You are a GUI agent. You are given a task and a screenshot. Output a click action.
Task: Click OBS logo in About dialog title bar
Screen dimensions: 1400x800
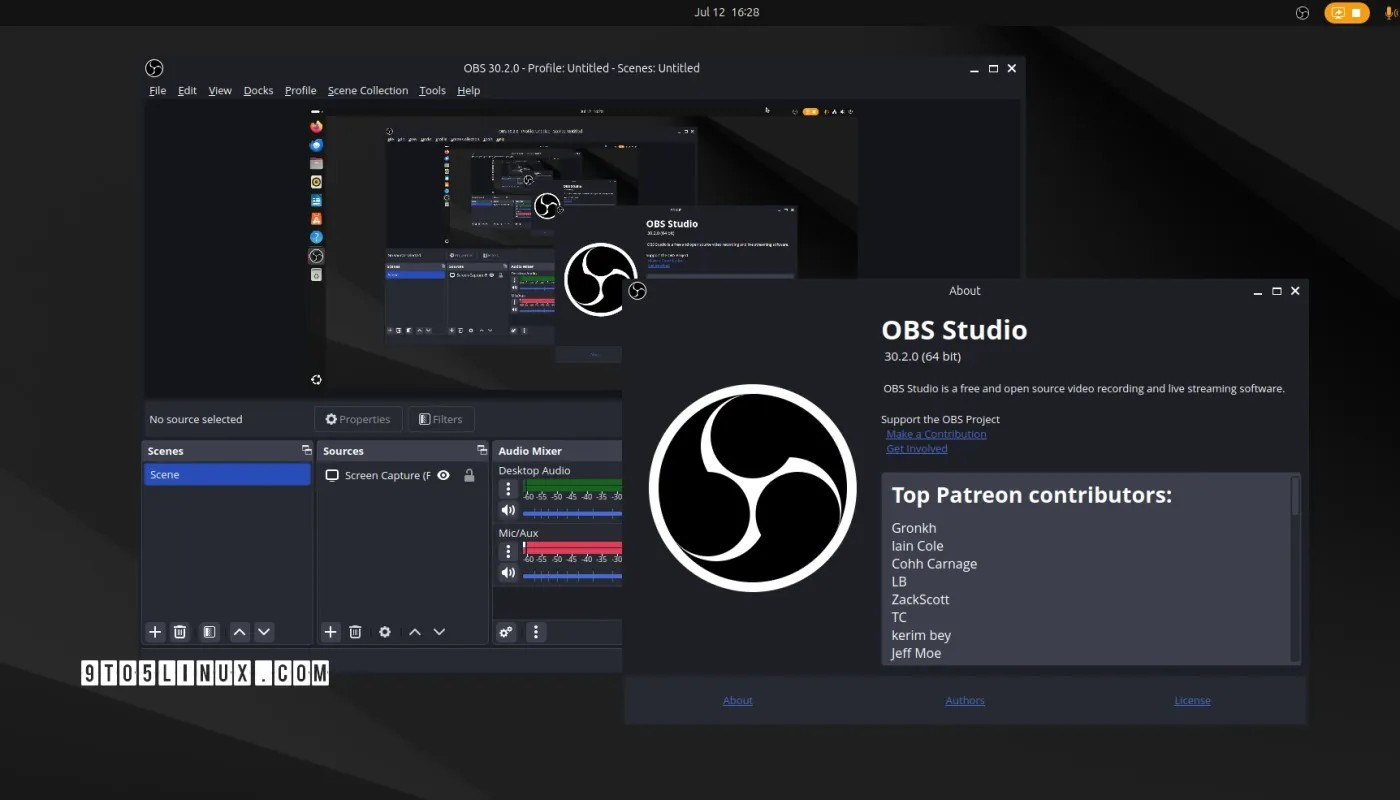point(637,291)
